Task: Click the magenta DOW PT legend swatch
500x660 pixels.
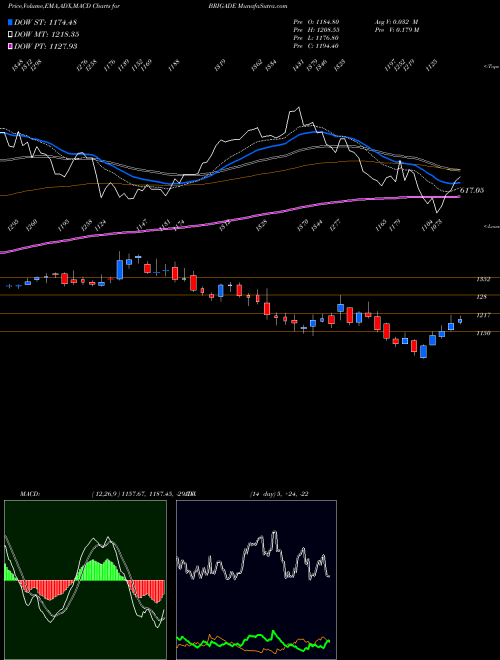Action: click(x=10, y=46)
